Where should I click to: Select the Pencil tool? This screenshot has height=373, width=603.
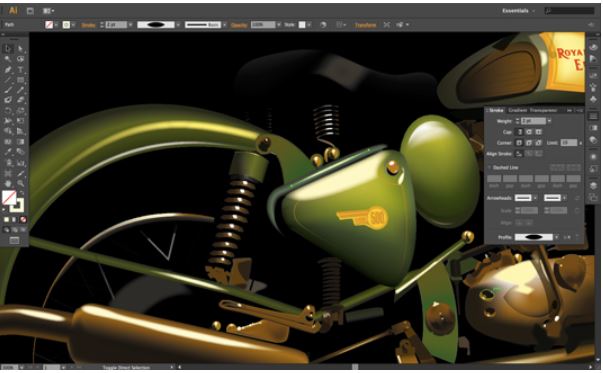tap(20, 90)
